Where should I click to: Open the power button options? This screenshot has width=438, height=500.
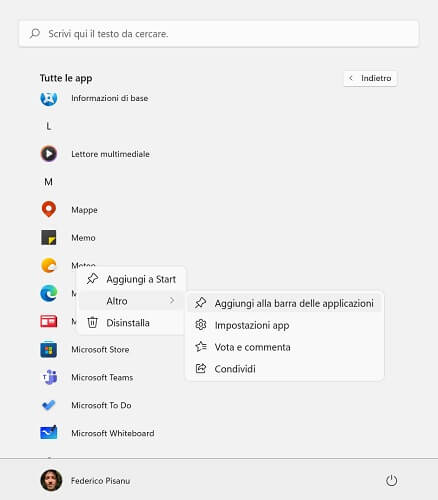(x=391, y=481)
